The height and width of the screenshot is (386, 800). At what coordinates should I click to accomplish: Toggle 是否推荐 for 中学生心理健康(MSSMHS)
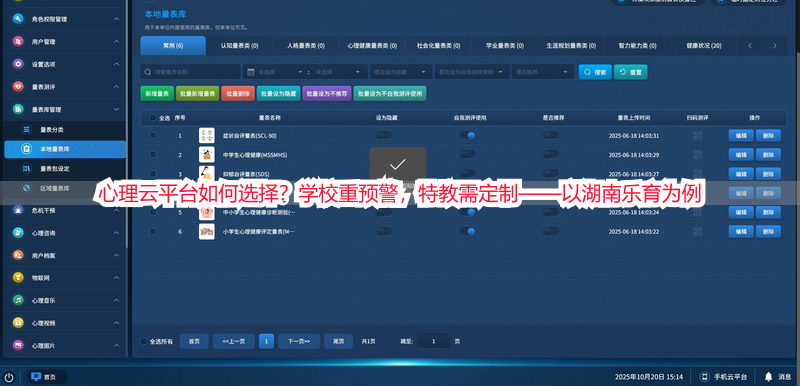pos(551,154)
